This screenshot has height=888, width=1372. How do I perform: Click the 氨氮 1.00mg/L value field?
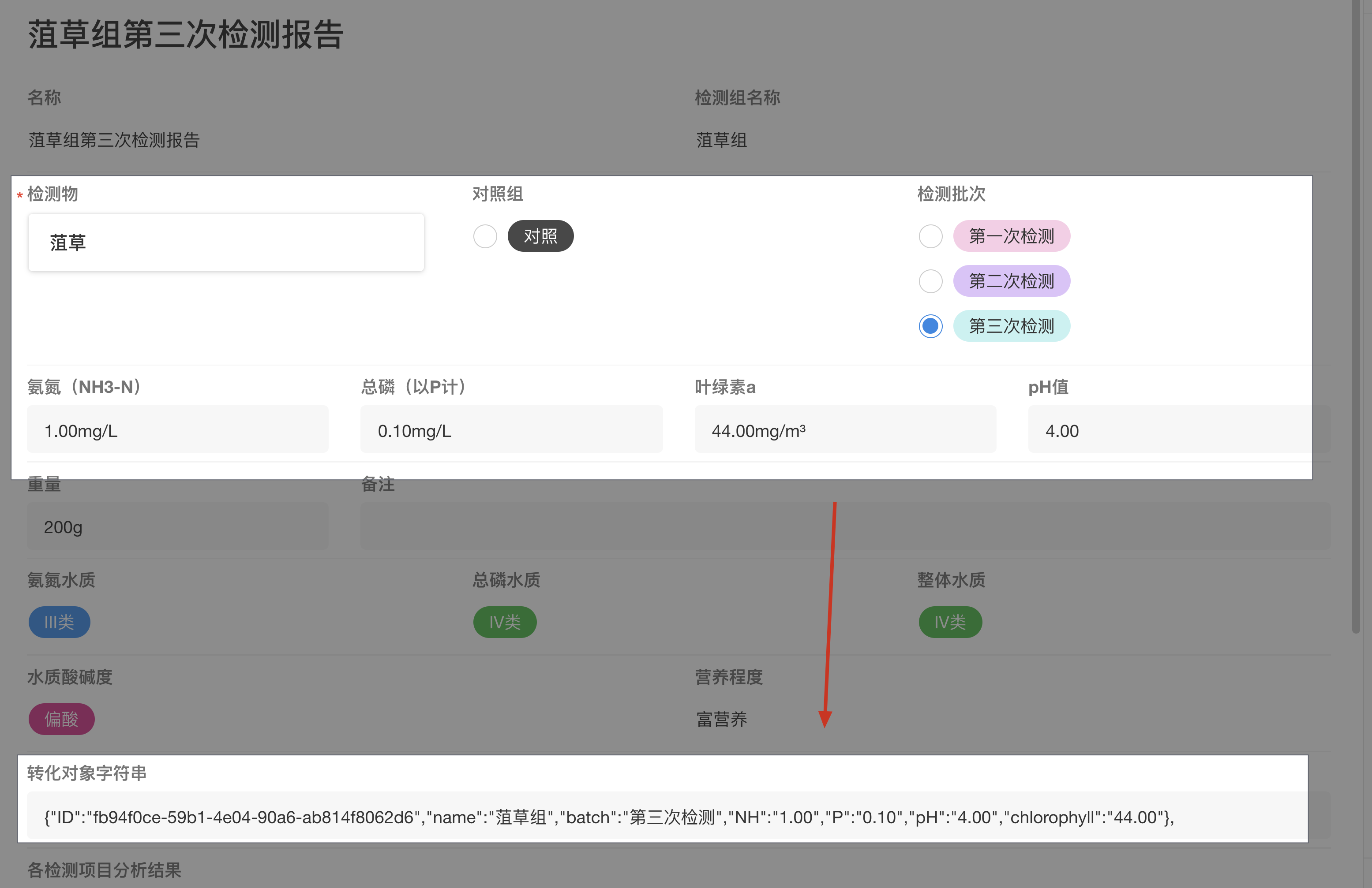coord(177,430)
